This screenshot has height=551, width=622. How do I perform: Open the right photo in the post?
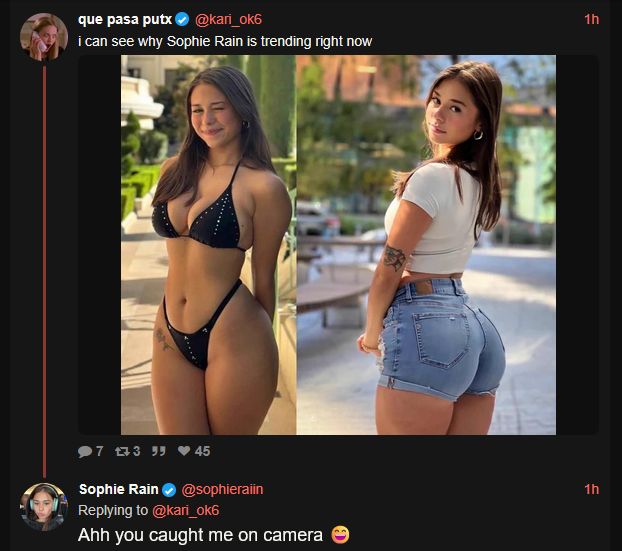[426, 245]
